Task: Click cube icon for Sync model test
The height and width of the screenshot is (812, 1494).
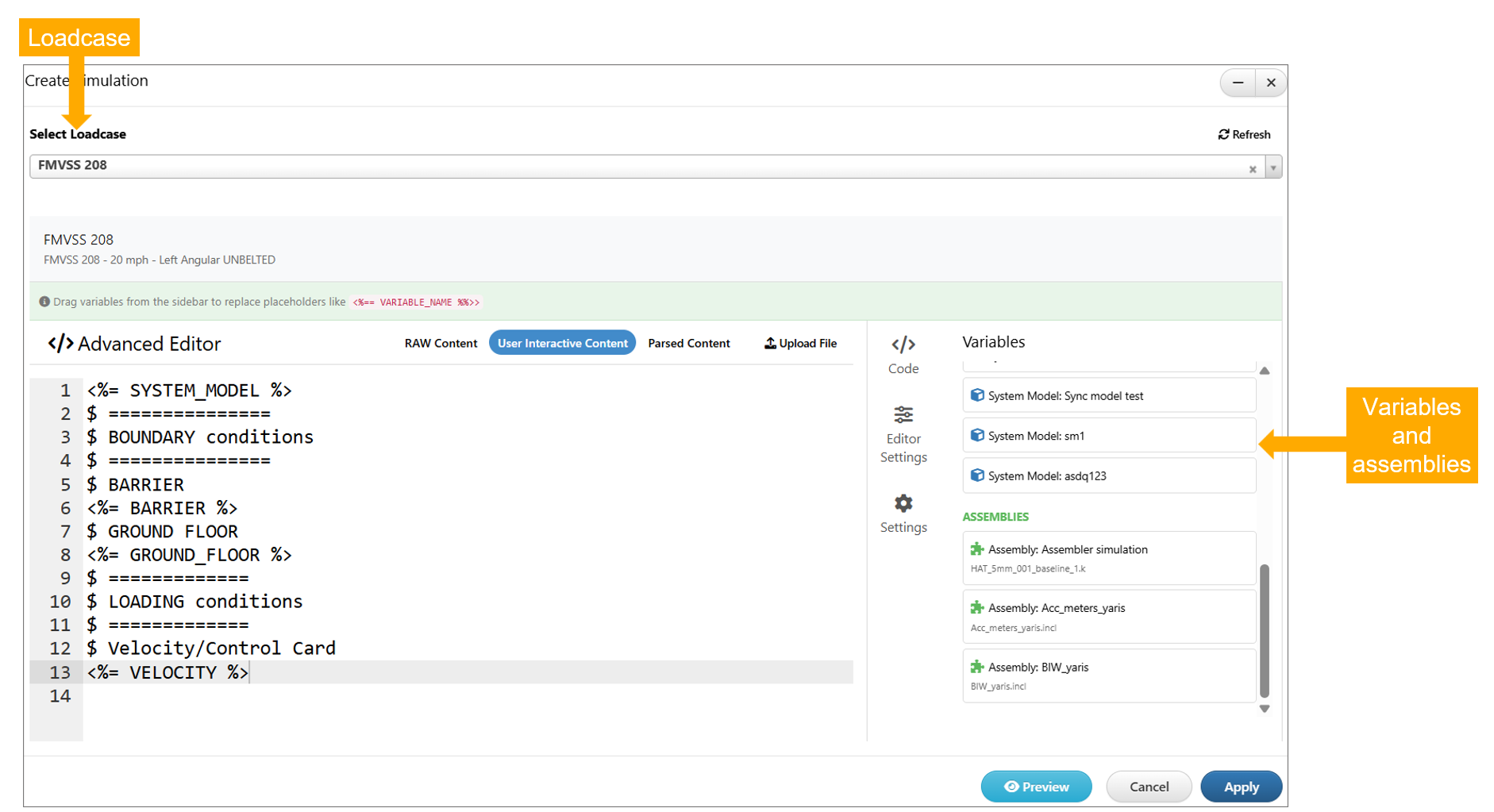Action: point(977,395)
